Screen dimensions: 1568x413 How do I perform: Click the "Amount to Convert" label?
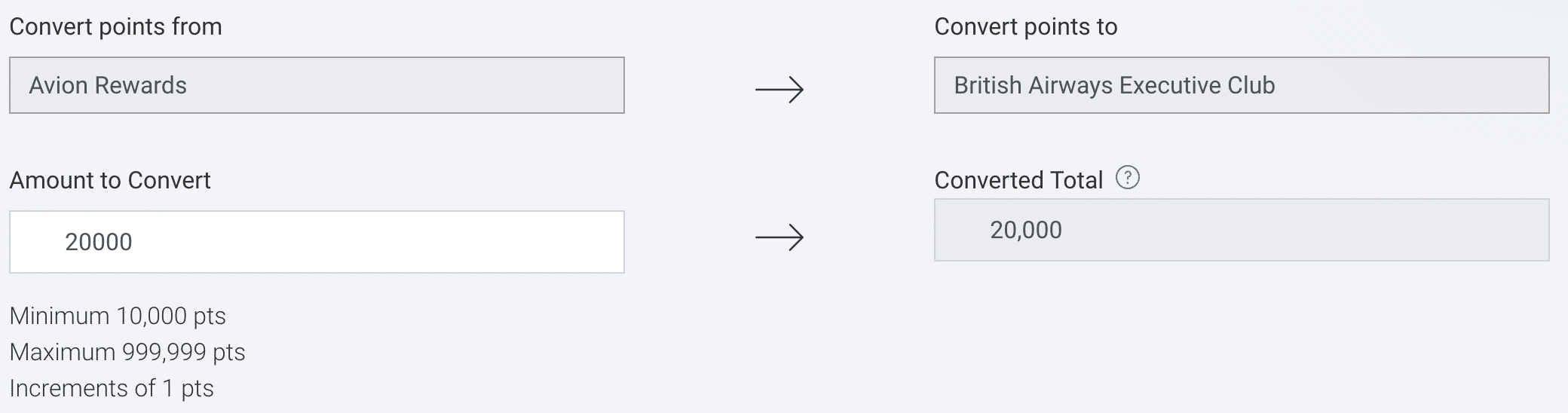[x=110, y=181]
